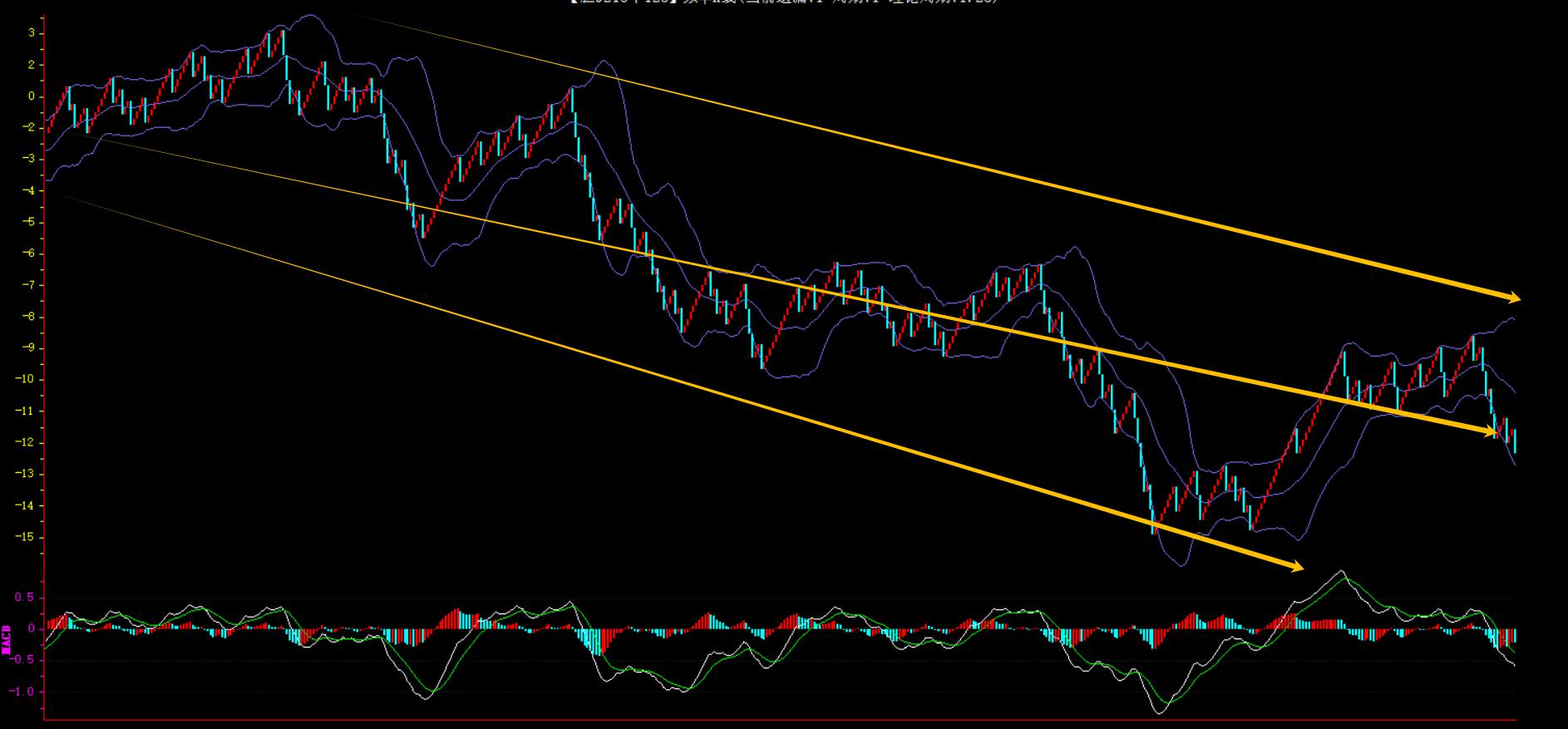
Task: Click the -8 label on the price axis
Action: click(x=29, y=317)
